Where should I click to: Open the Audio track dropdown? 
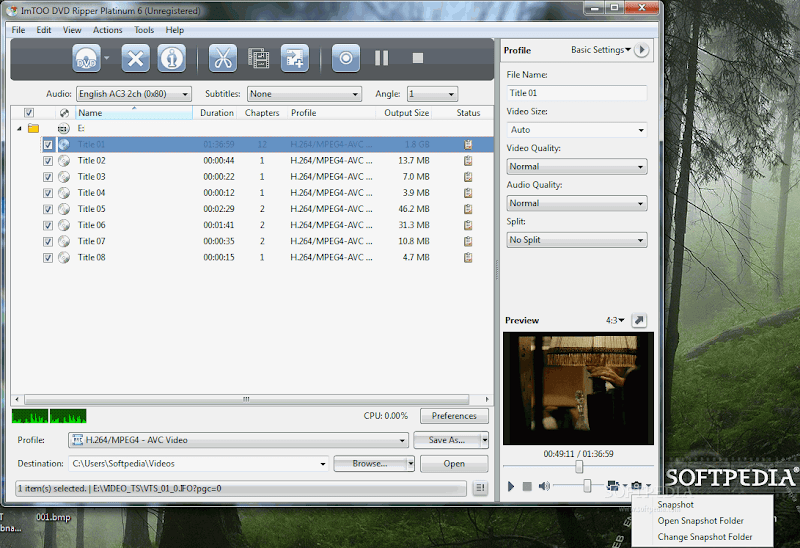pos(134,94)
